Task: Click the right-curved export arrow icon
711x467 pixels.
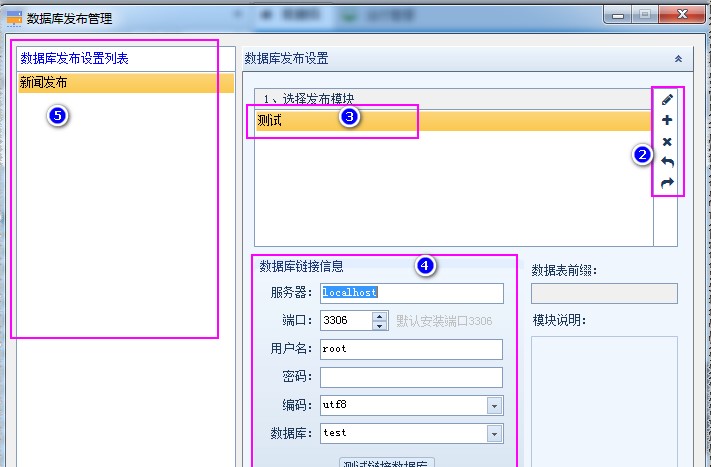Action: tap(667, 183)
